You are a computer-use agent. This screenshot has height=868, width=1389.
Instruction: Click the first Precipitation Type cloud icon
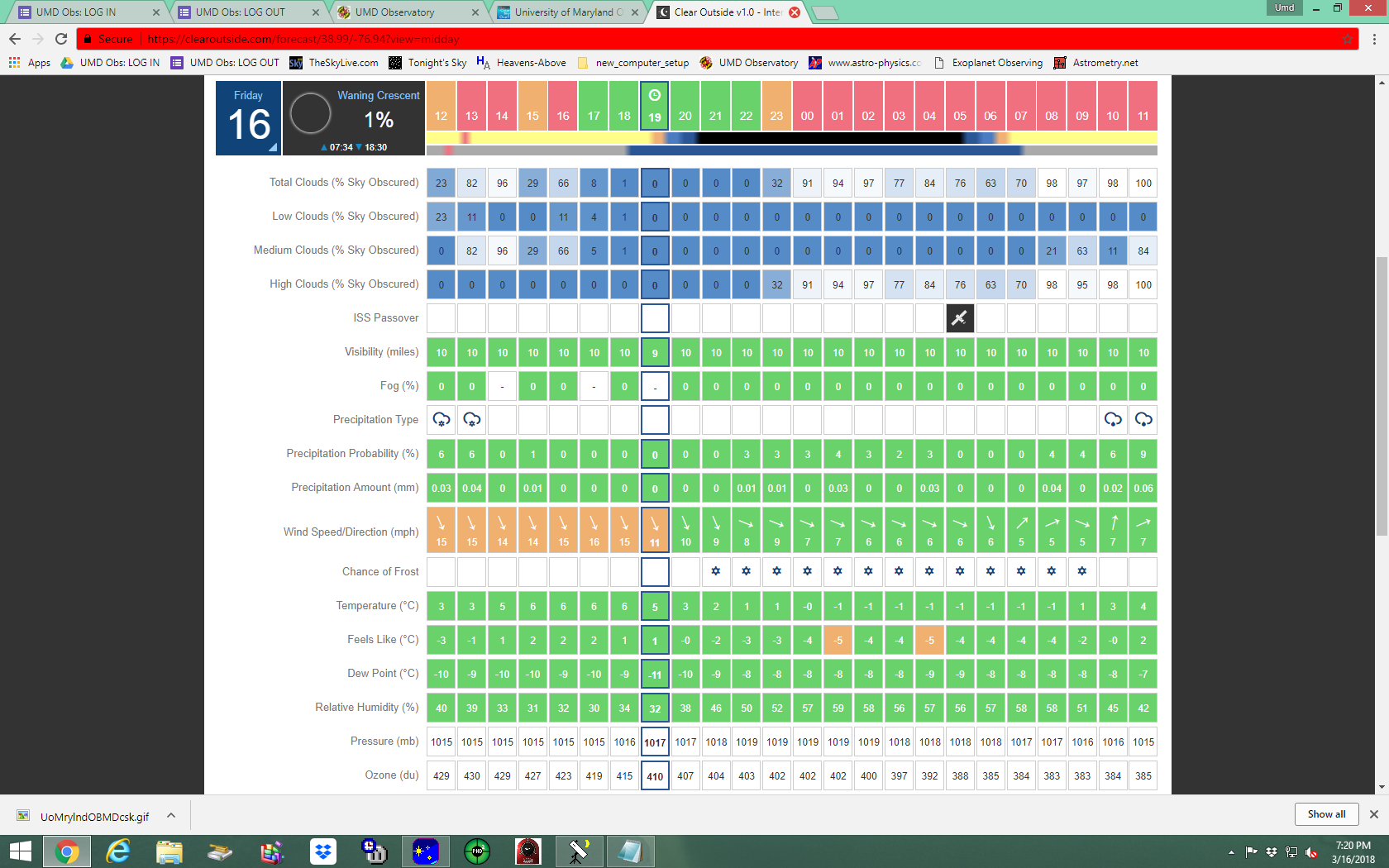[x=442, y=420]
